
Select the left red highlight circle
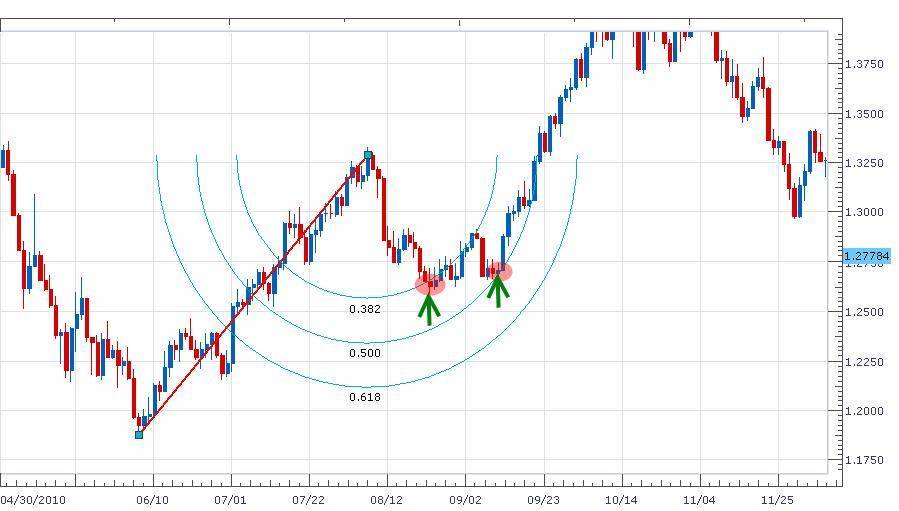pyautogui.click(x=430, y=285)
